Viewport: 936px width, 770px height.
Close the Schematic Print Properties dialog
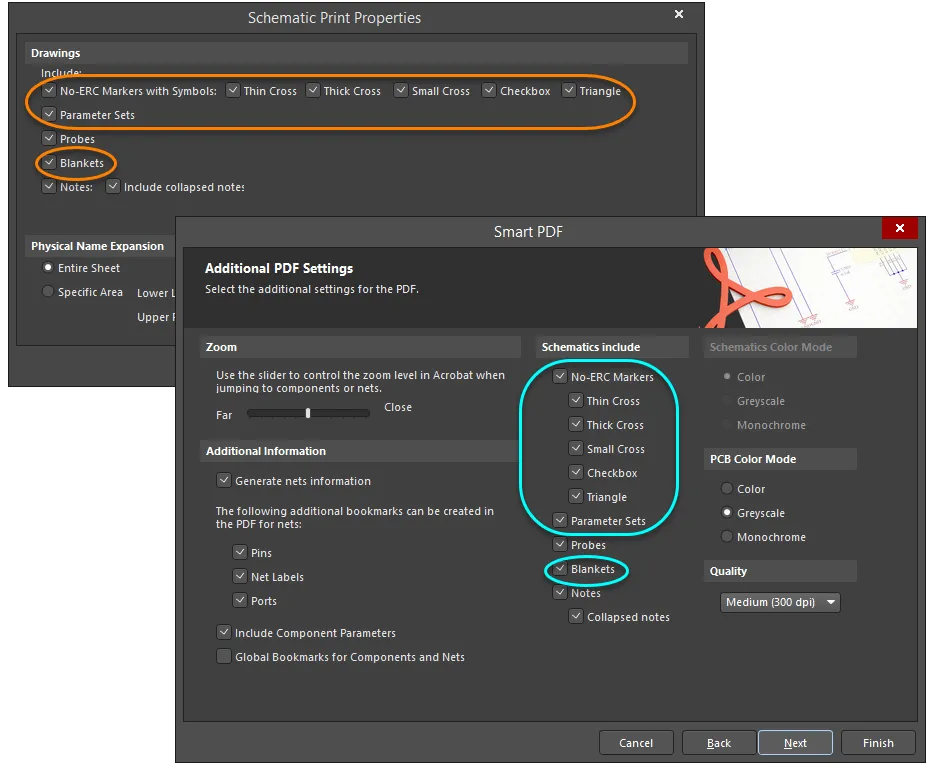tap(679, 14)
